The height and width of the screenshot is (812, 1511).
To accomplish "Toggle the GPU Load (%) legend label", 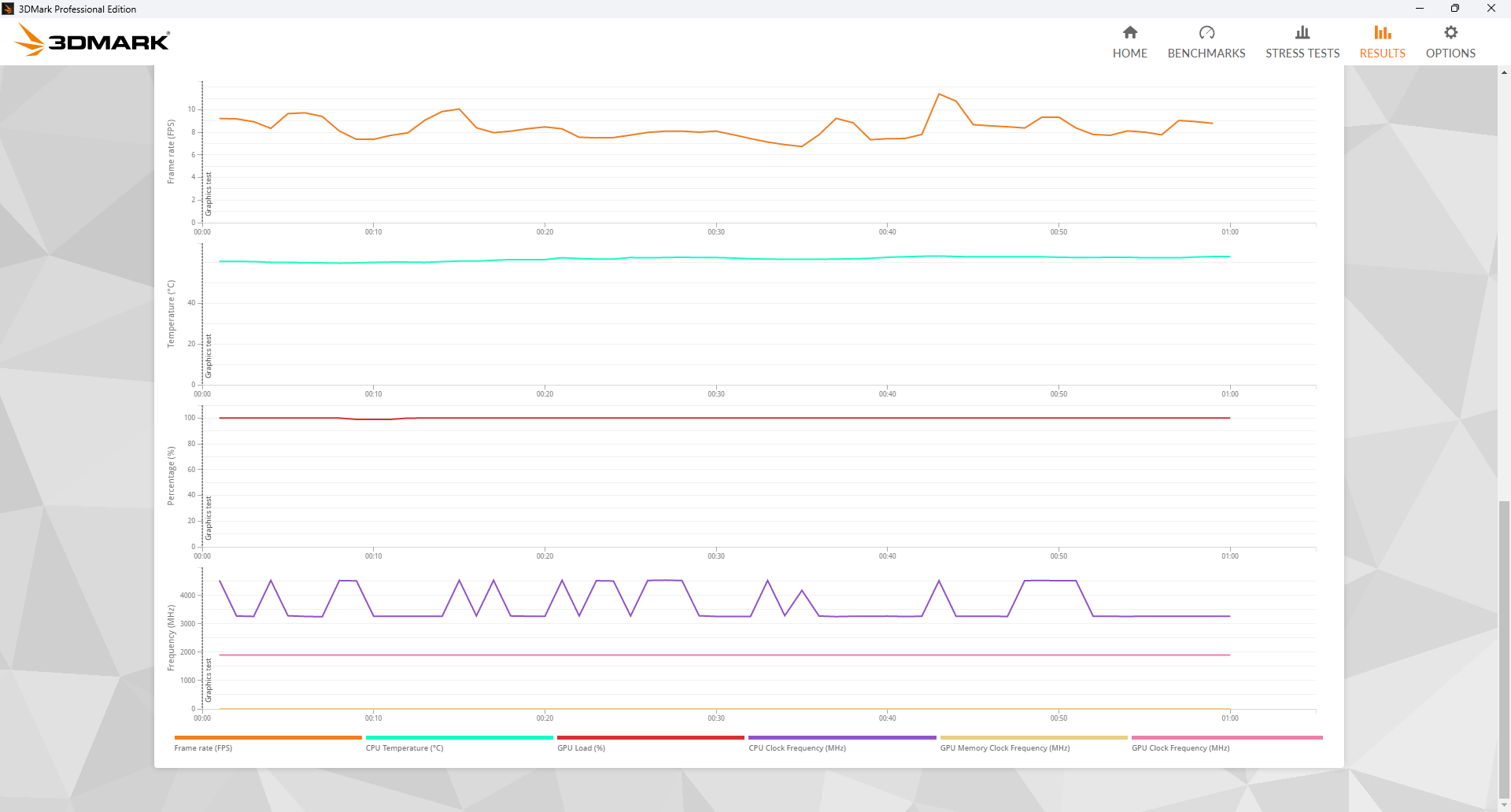I will pos(582,748).
